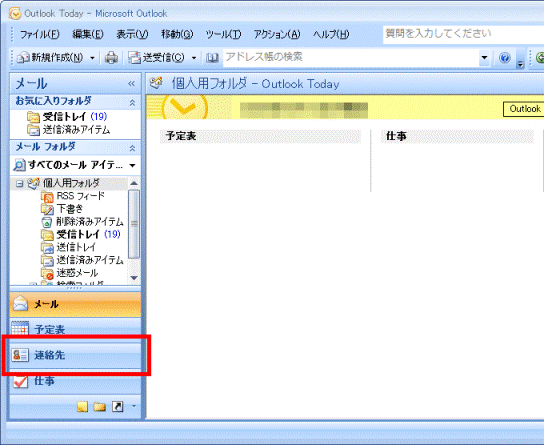Open the navigation buttons configure arrow
Screen dimensions: 544x445
click(x=134, y=406)
